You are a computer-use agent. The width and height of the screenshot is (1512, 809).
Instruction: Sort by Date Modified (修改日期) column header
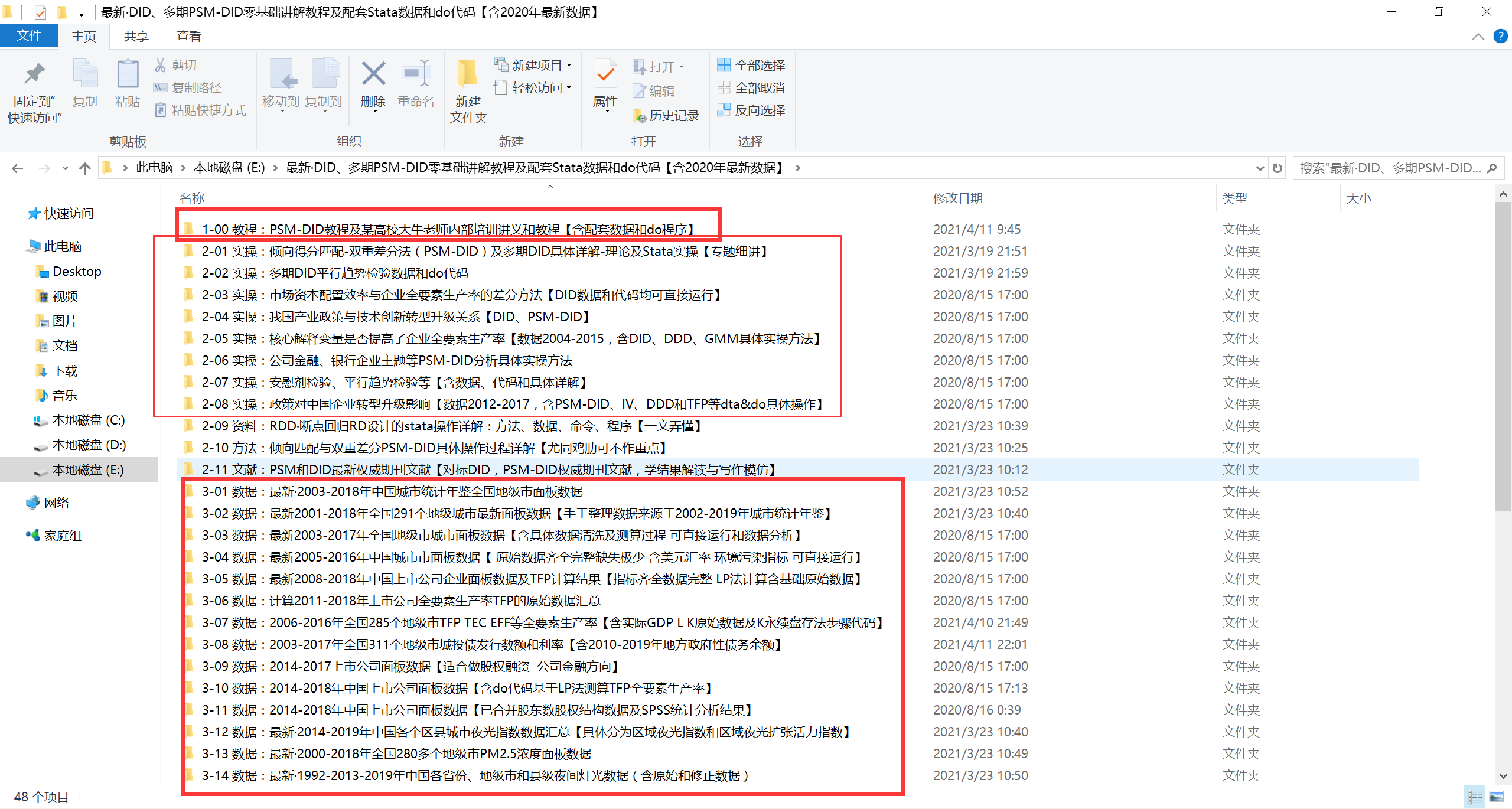point(957,198)
